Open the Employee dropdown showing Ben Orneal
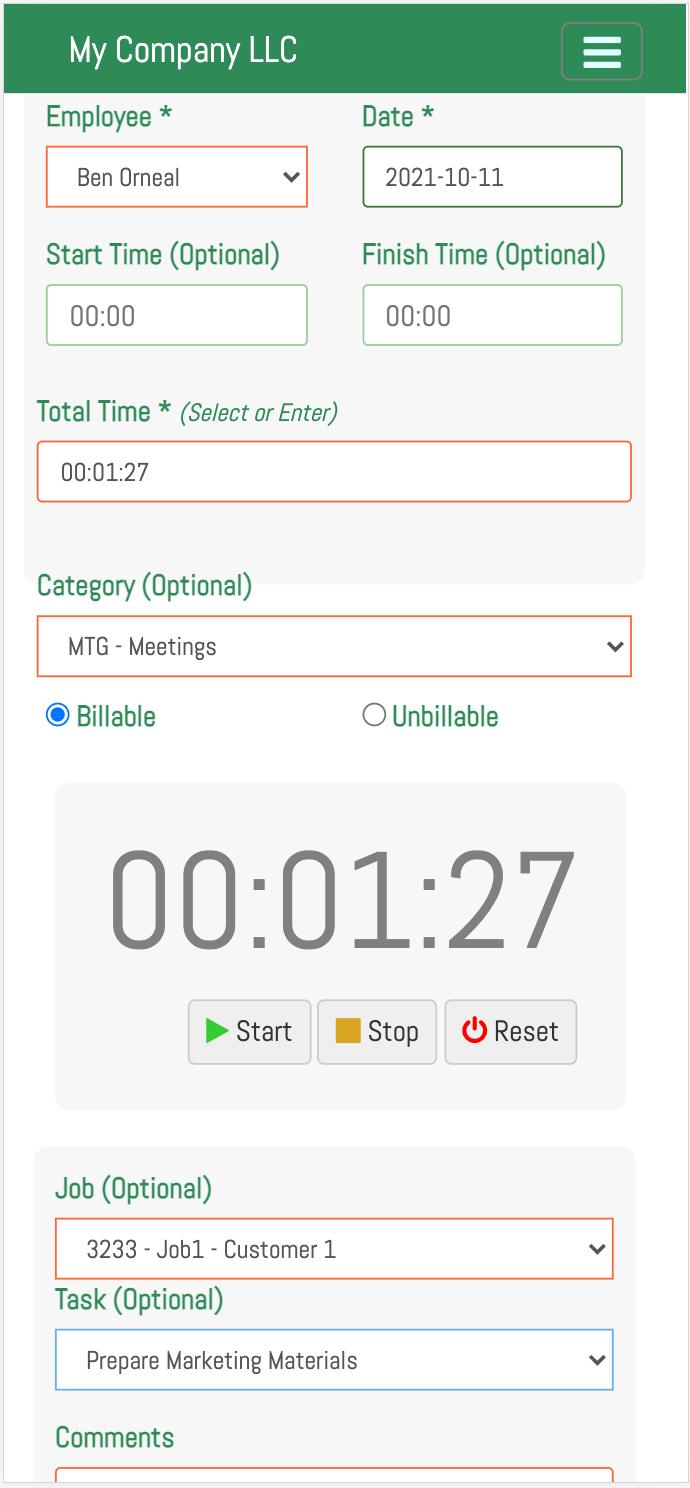Viewport: 690px width, 1488px height. [177, 177]
